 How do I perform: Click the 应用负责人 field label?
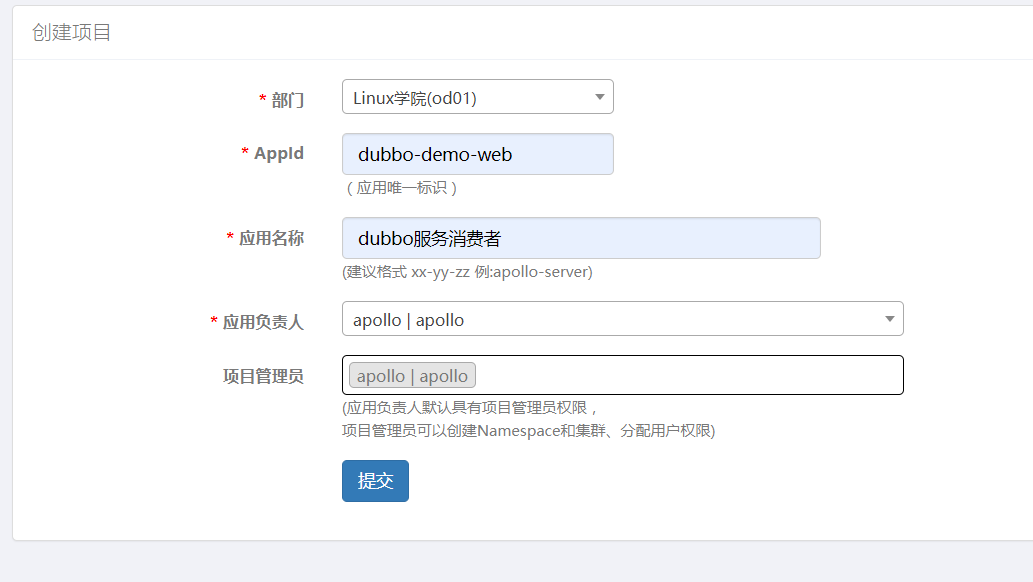click(x=263, y=322)
